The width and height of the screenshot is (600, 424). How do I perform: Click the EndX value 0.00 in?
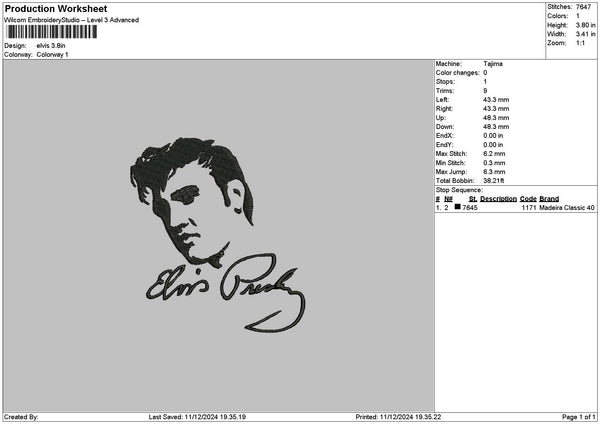click(x=493, y=136)
